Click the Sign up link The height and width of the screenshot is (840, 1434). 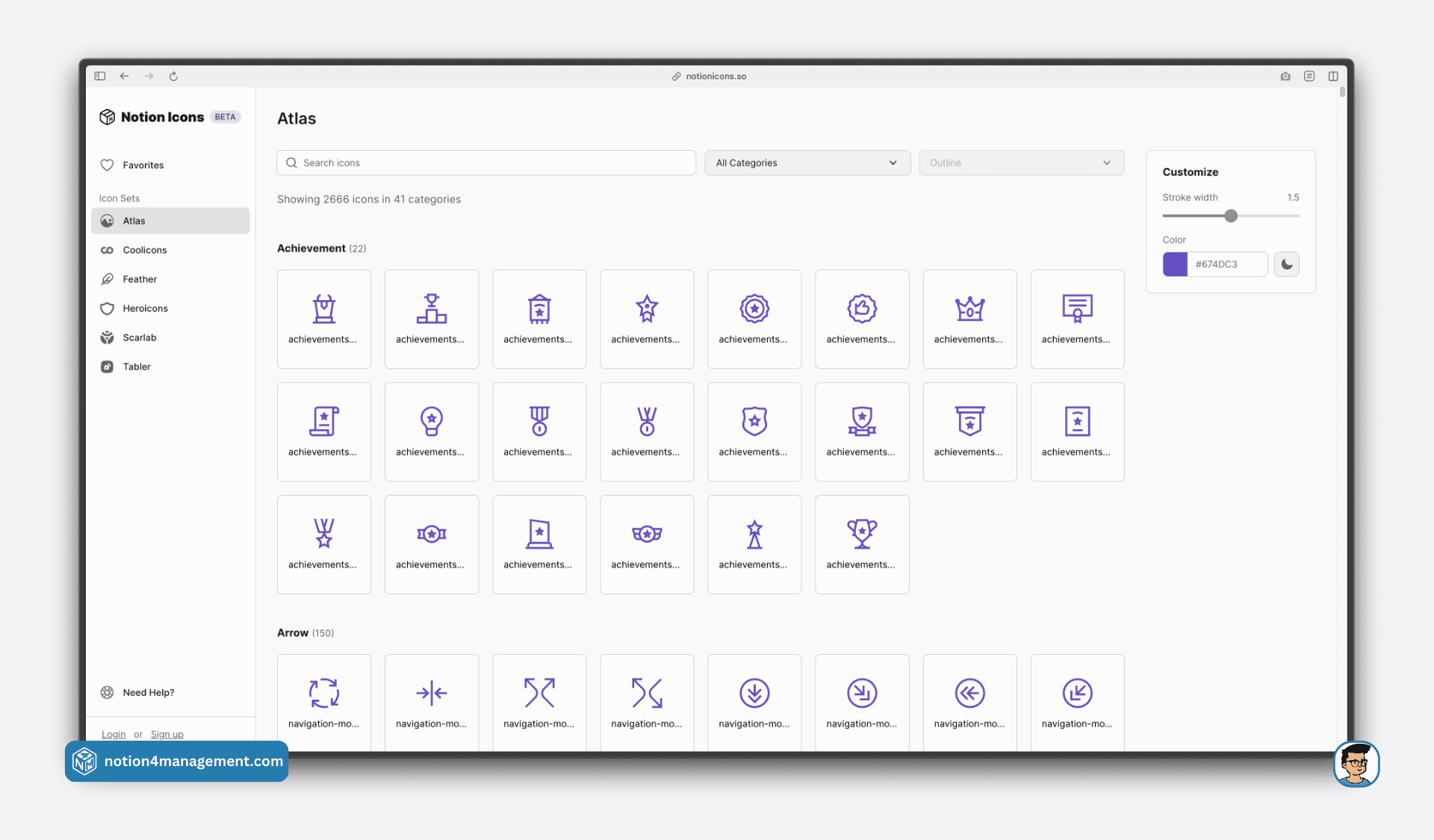[167, 734]
